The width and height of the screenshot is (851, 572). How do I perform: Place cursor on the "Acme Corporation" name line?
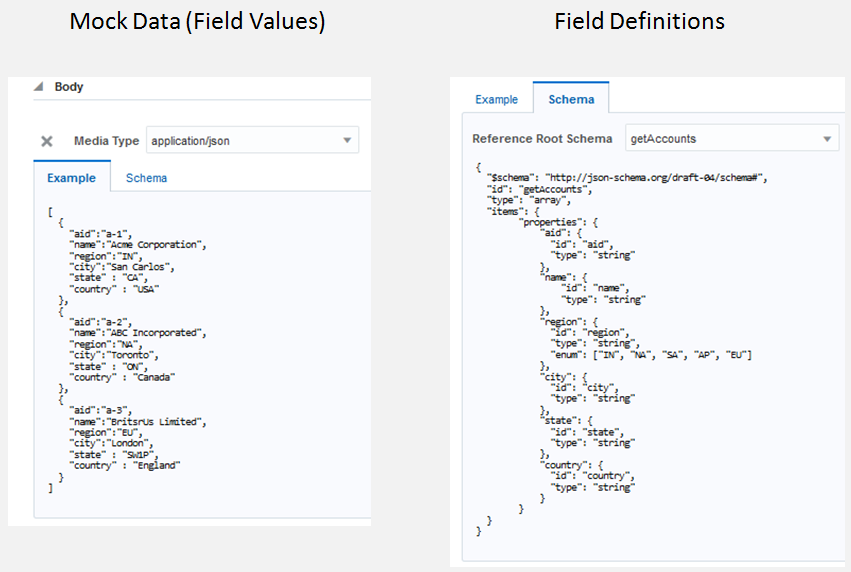137,244
